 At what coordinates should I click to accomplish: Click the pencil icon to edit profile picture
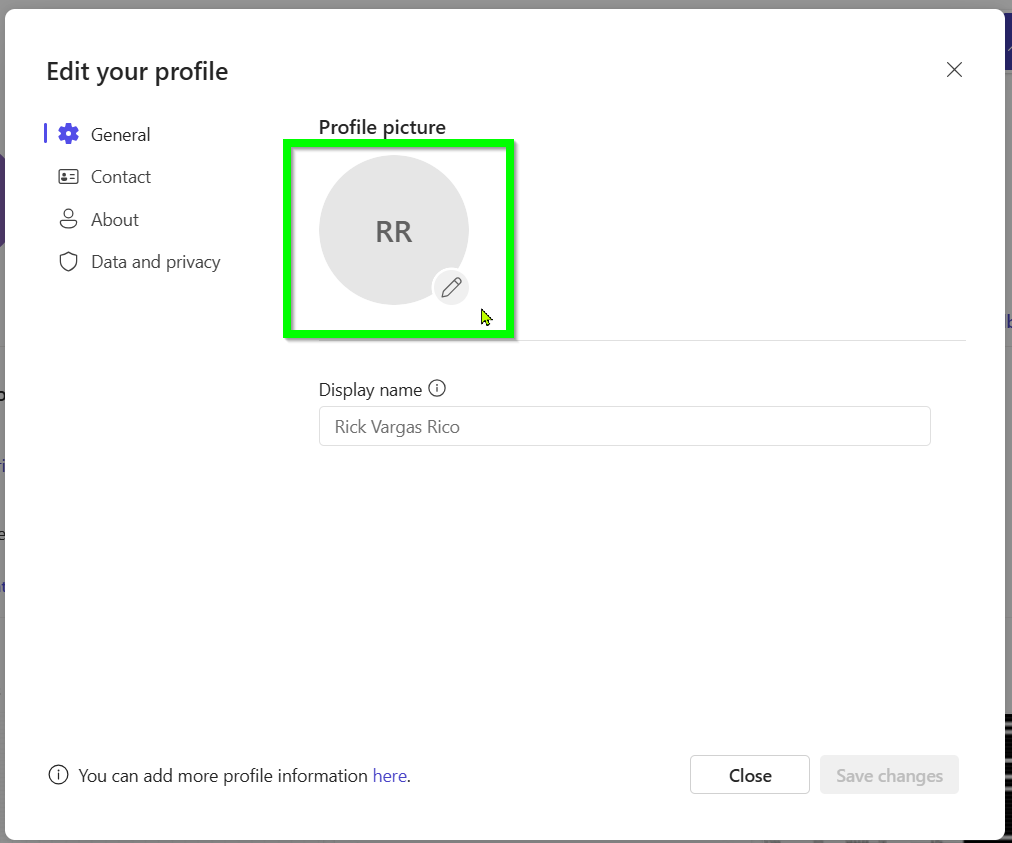coord(450,287)
